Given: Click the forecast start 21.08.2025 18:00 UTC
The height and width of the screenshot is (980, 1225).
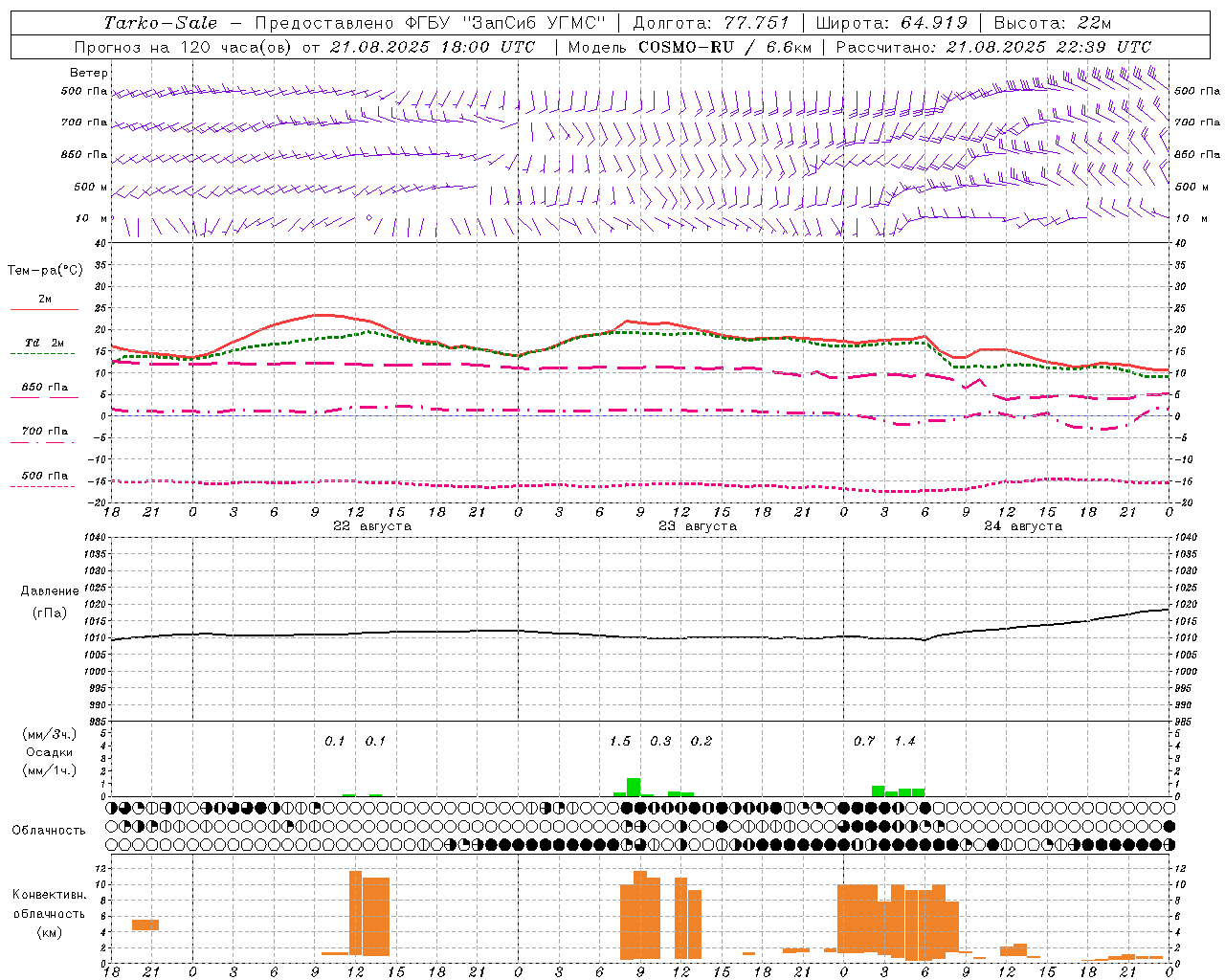Looking at the screenshot, I should click(x=432, y=47).
